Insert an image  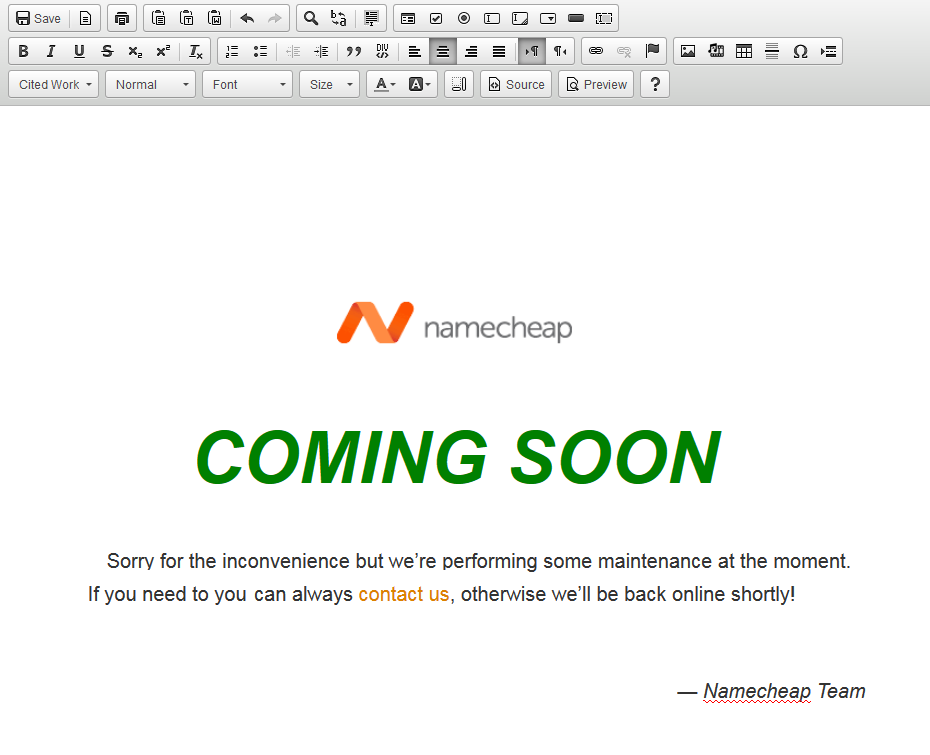click(x=688, y=52)
